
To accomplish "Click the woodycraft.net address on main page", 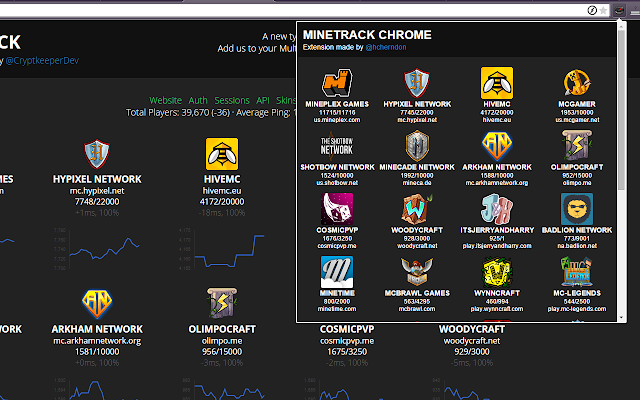I will tap(472, 341).
